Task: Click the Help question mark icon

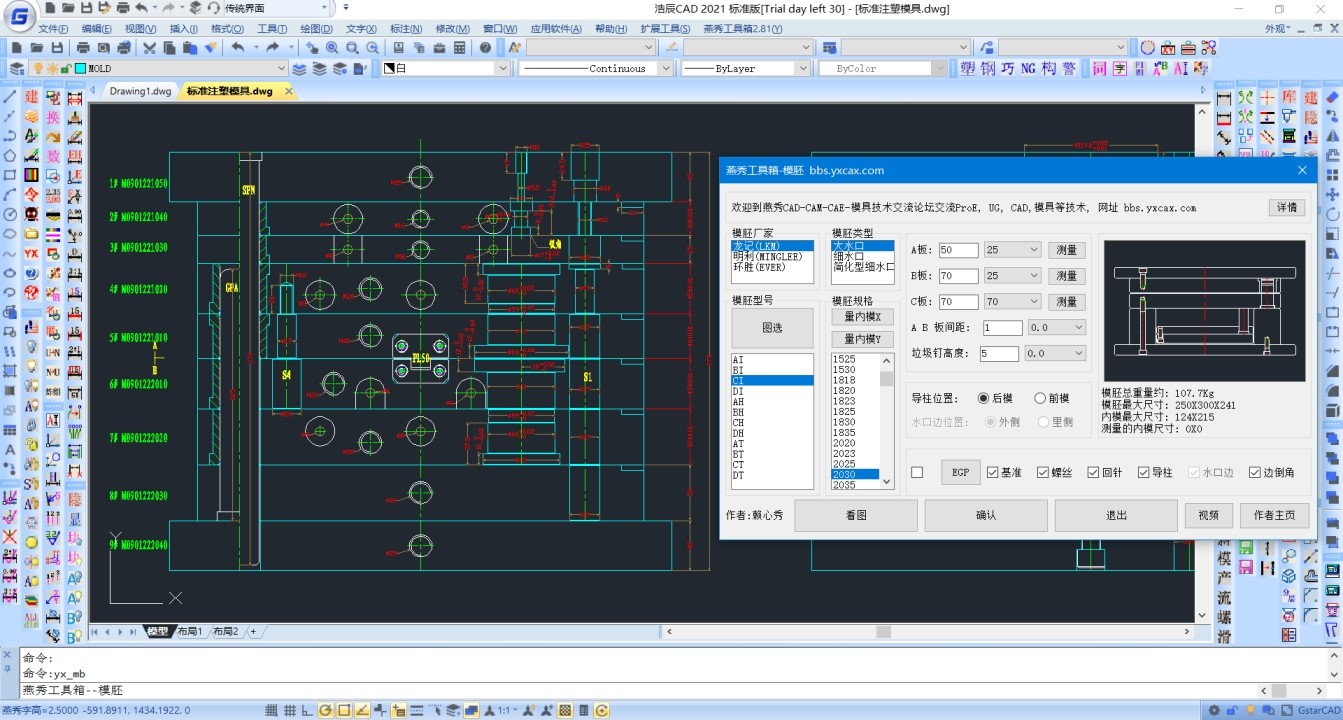Action: 485,47
